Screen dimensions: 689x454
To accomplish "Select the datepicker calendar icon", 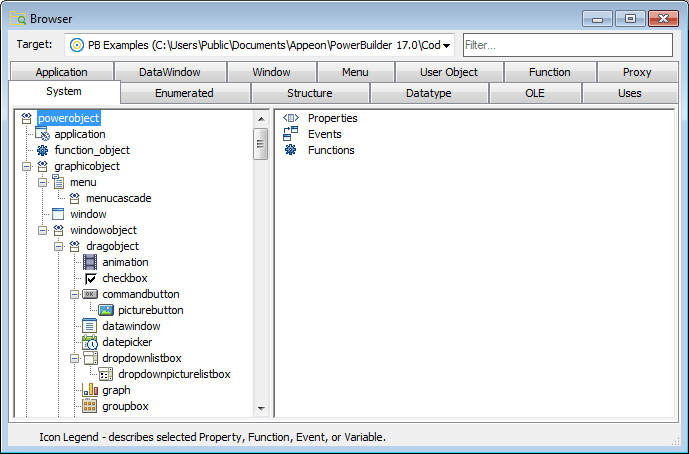I will click(90, 342).
